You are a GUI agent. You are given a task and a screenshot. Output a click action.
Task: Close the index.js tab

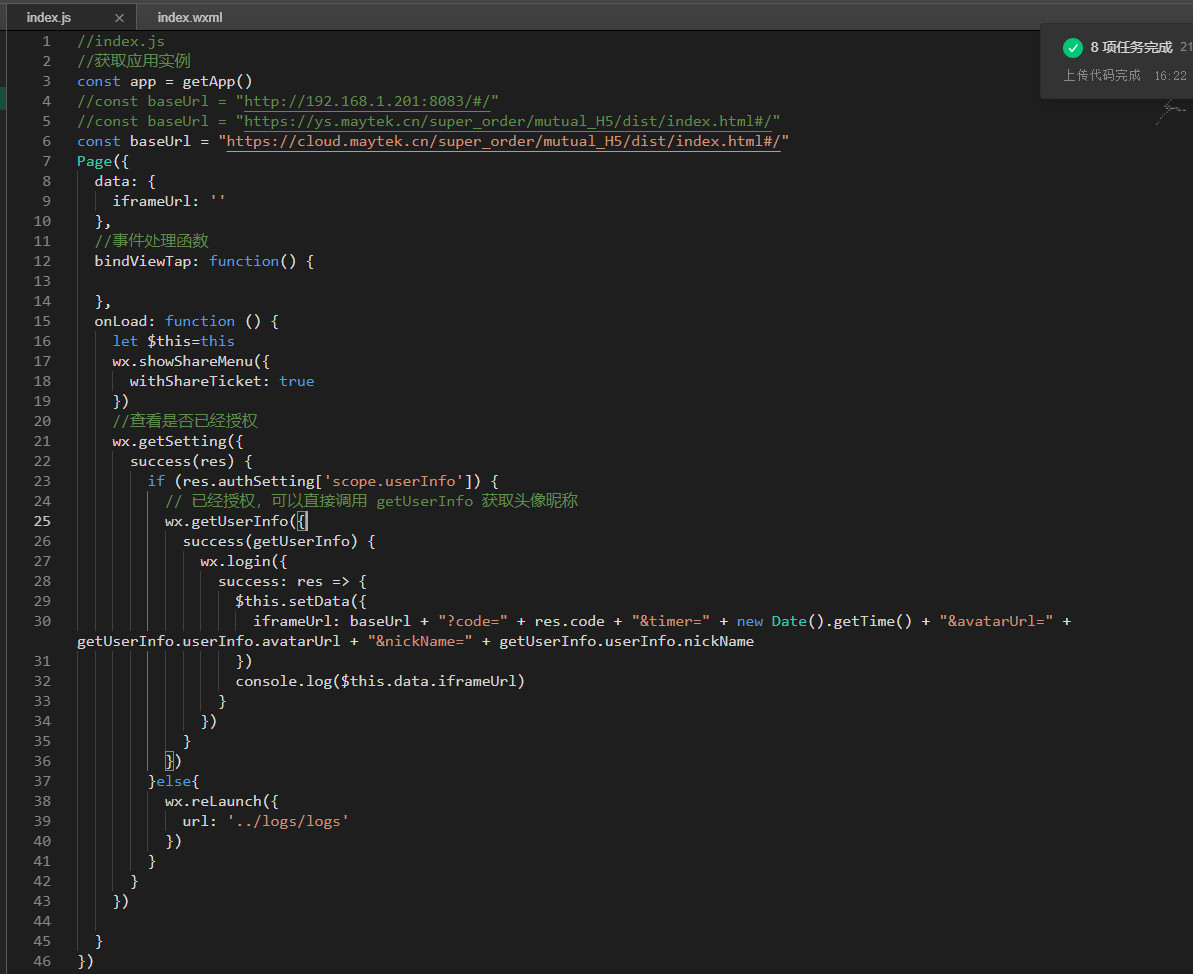point(120,18)
